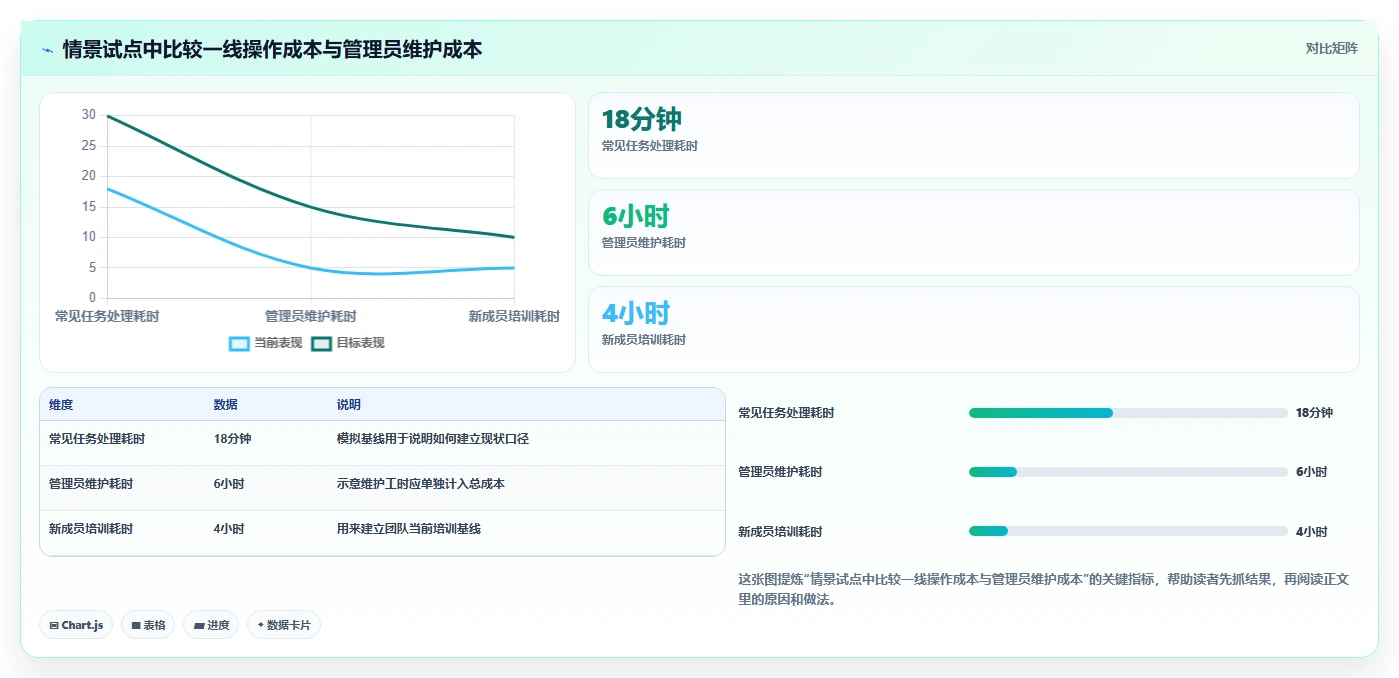
Task: Select the 18分钟 metric card
Action: coord(973,136)
